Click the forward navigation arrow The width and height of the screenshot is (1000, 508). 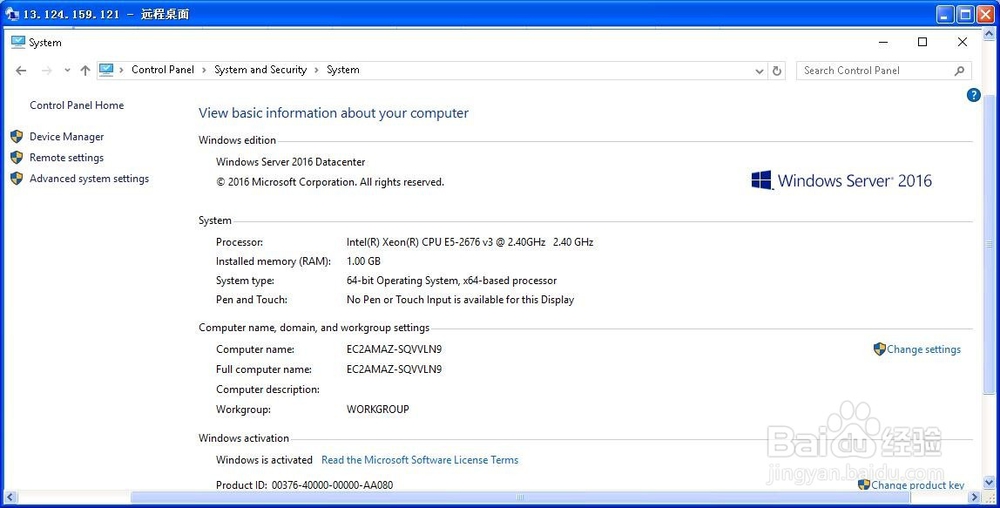pos(46,71)
